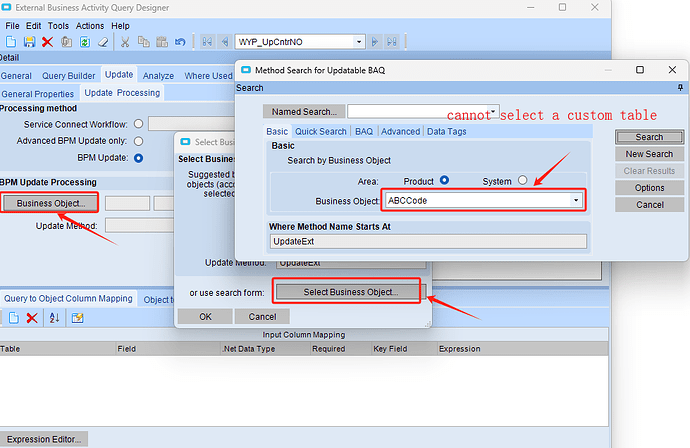
Task: Click the New document icon in main toolbar
Action: click(11, 42)
